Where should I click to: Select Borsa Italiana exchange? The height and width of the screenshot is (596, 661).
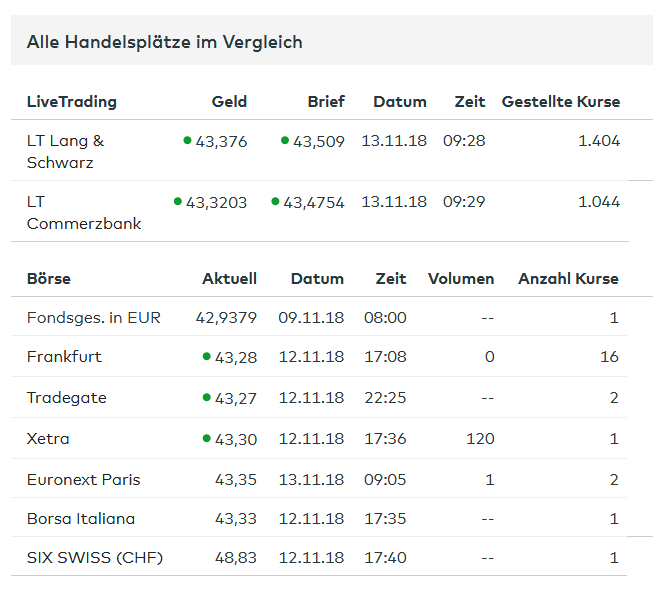[x=81, y=519]
